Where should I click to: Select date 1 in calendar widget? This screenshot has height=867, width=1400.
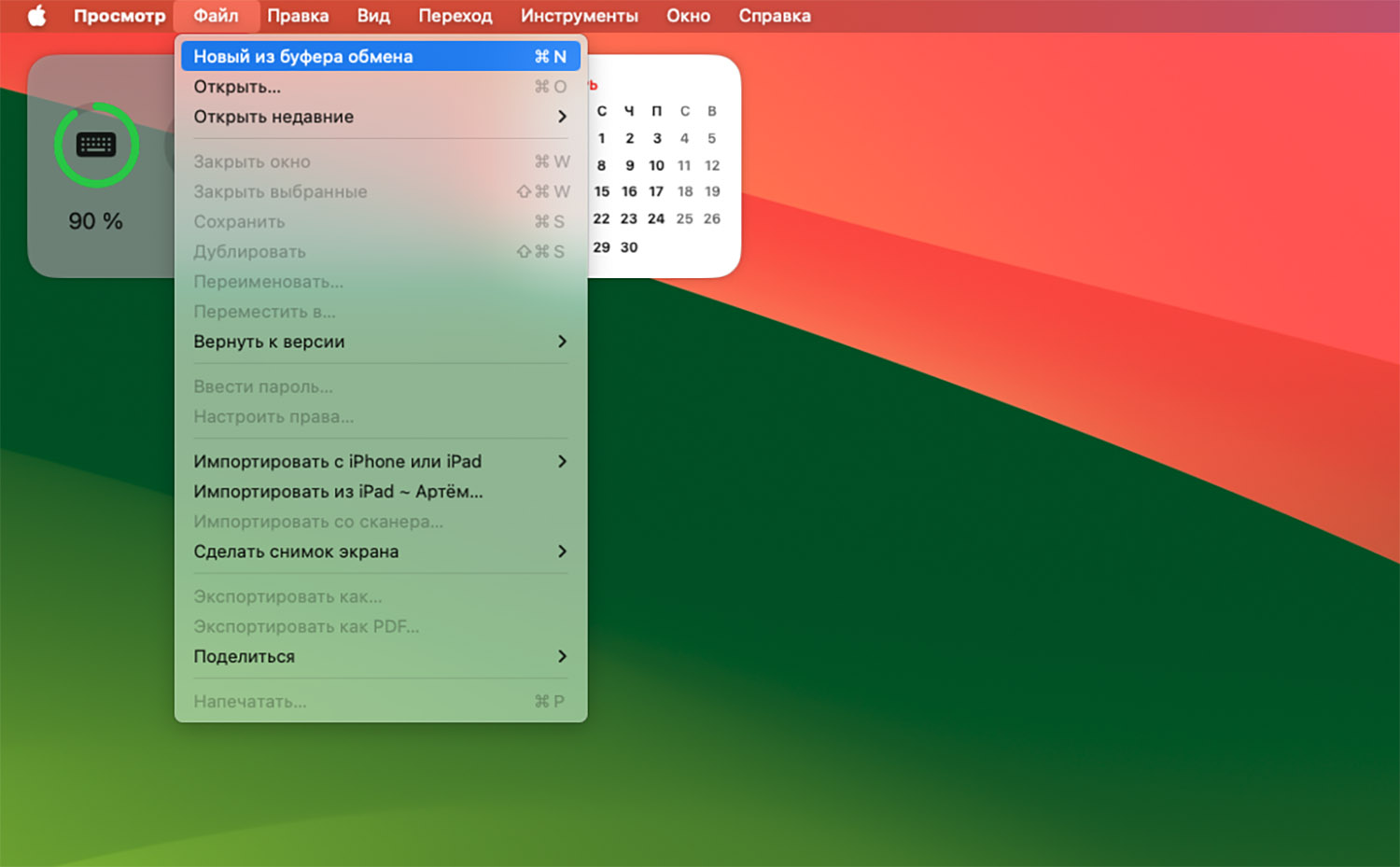pos(602,138)
